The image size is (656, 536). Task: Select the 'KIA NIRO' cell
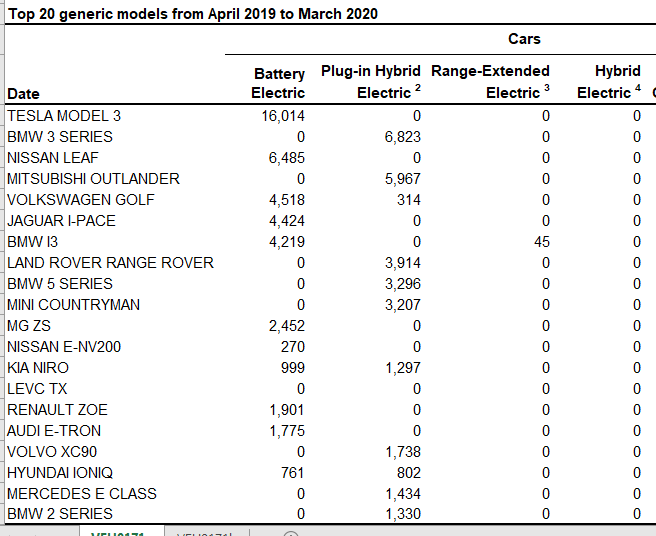point(38,367)
